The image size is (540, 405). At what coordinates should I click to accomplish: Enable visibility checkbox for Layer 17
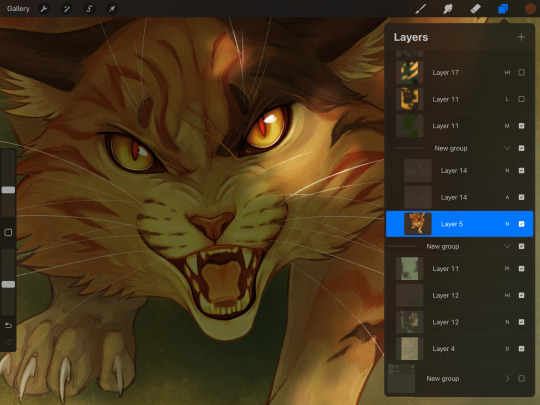521,72
